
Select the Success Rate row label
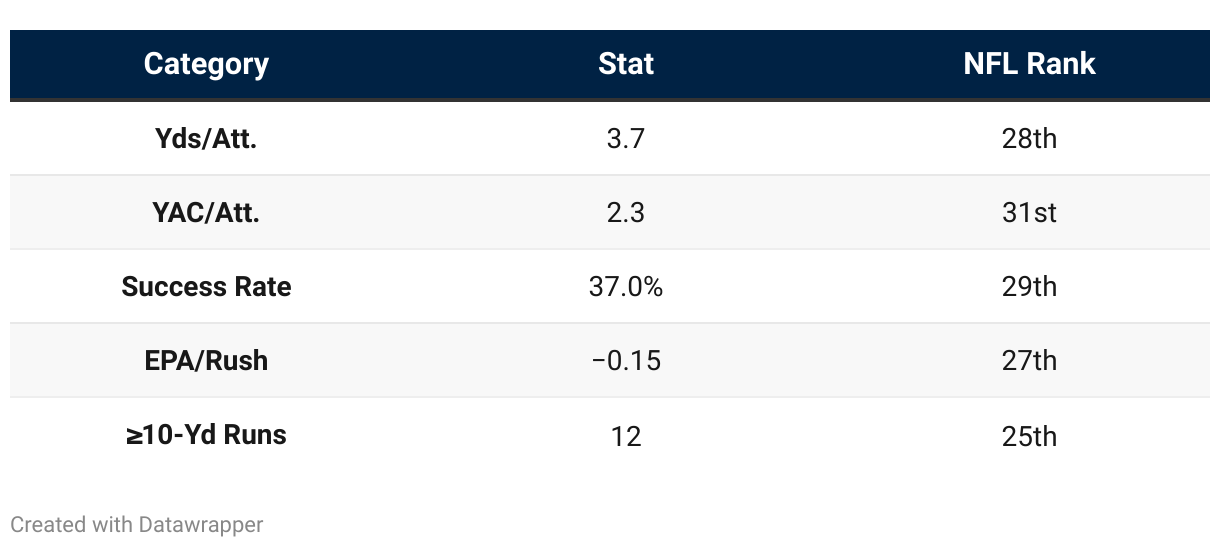point(206,287)
